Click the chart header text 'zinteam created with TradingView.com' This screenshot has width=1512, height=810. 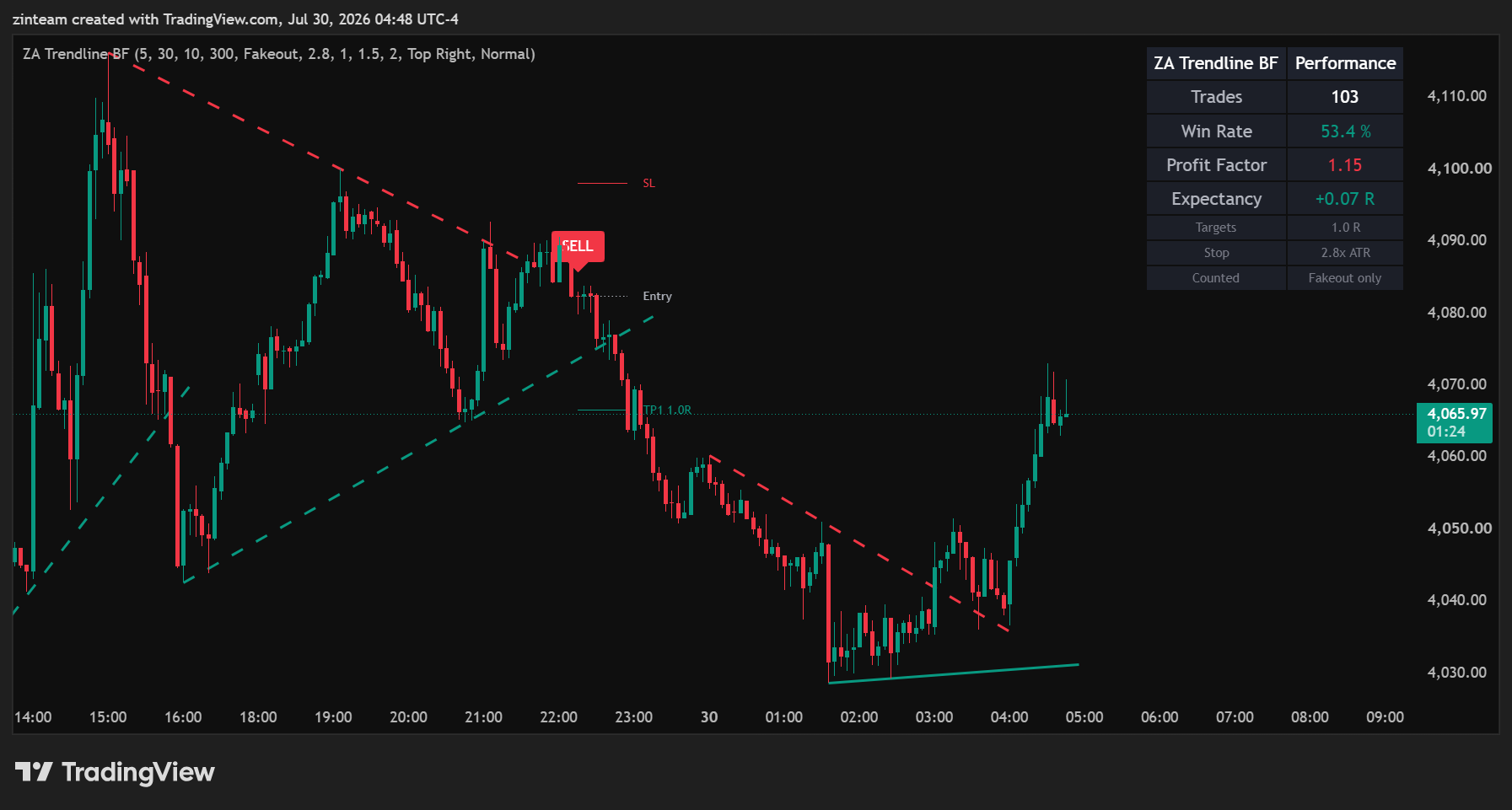146,19
